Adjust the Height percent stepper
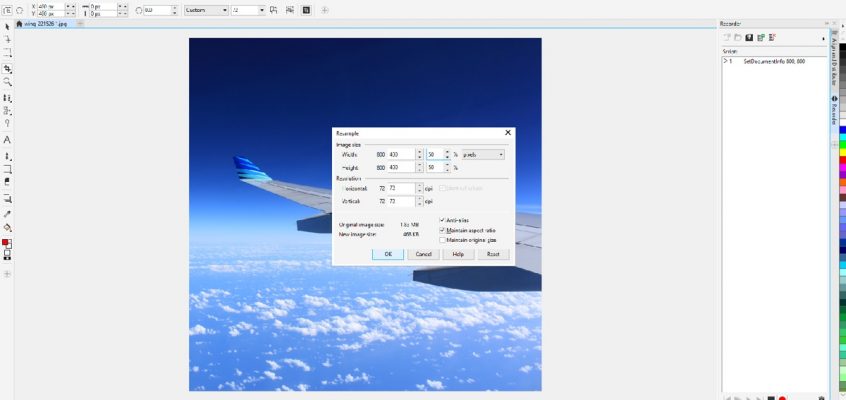This screenshot has height=400, width=846. [447, 168]
